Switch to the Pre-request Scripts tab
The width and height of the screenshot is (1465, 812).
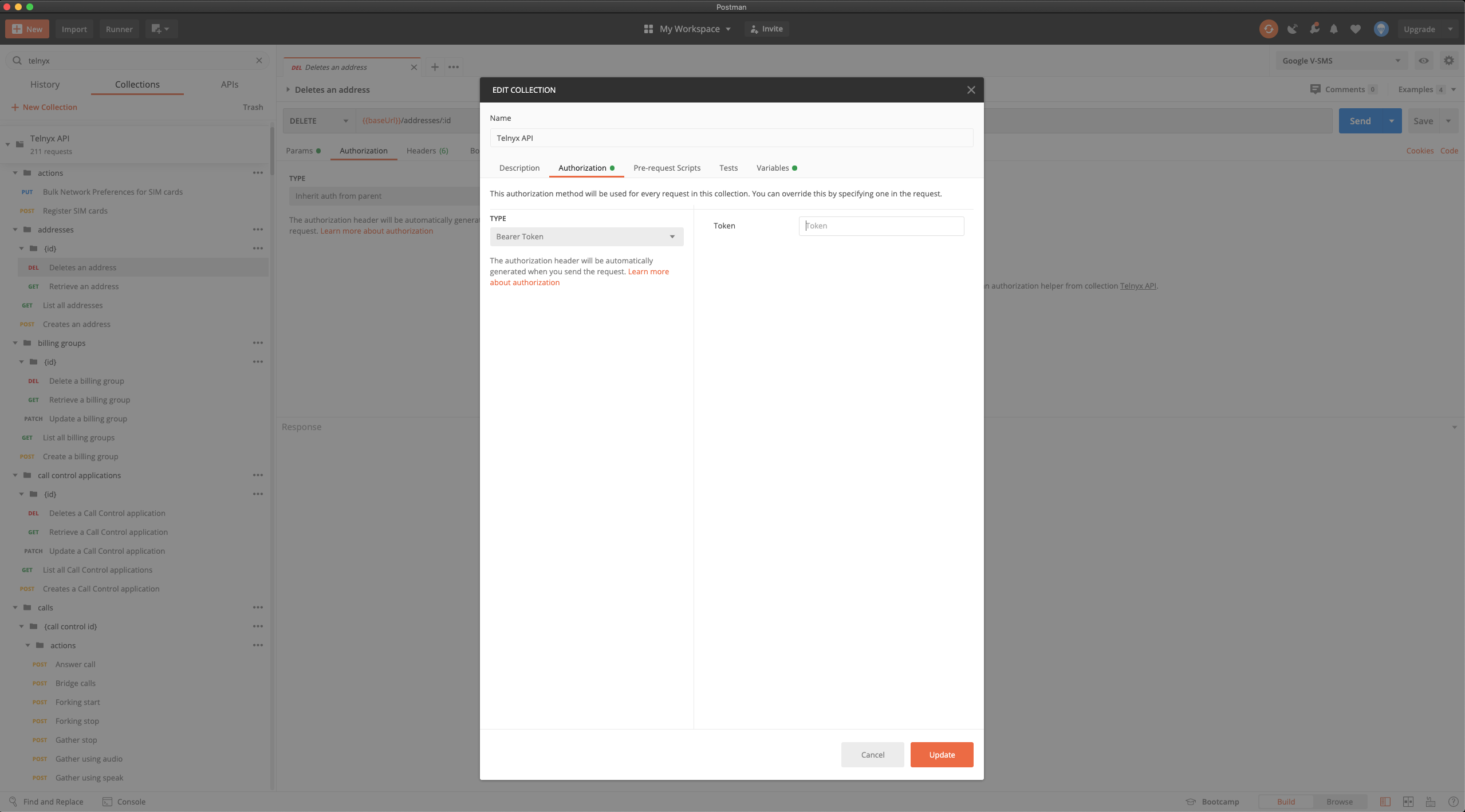coord(667,168)
